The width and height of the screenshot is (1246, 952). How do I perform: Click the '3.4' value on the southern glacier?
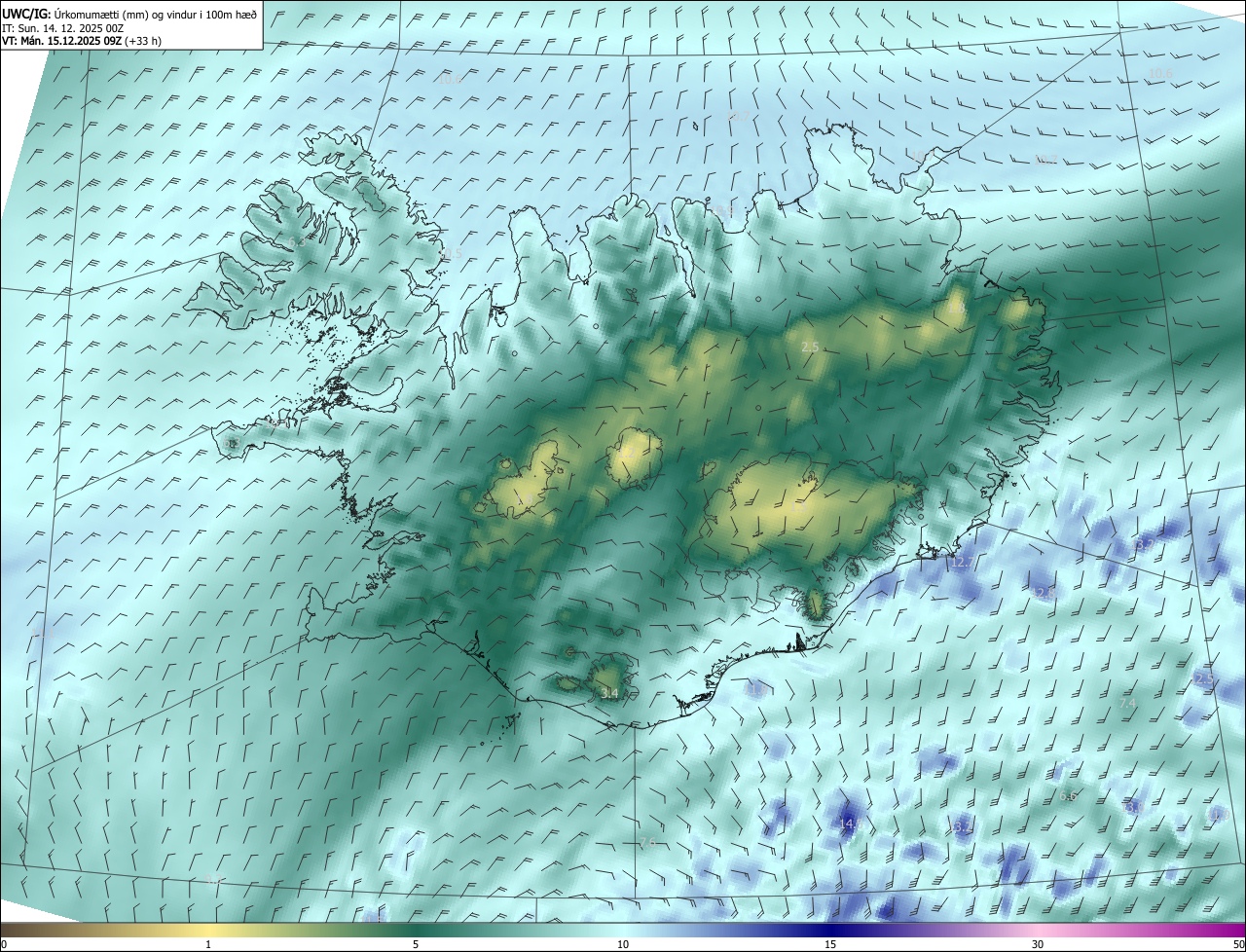(609, 693)
